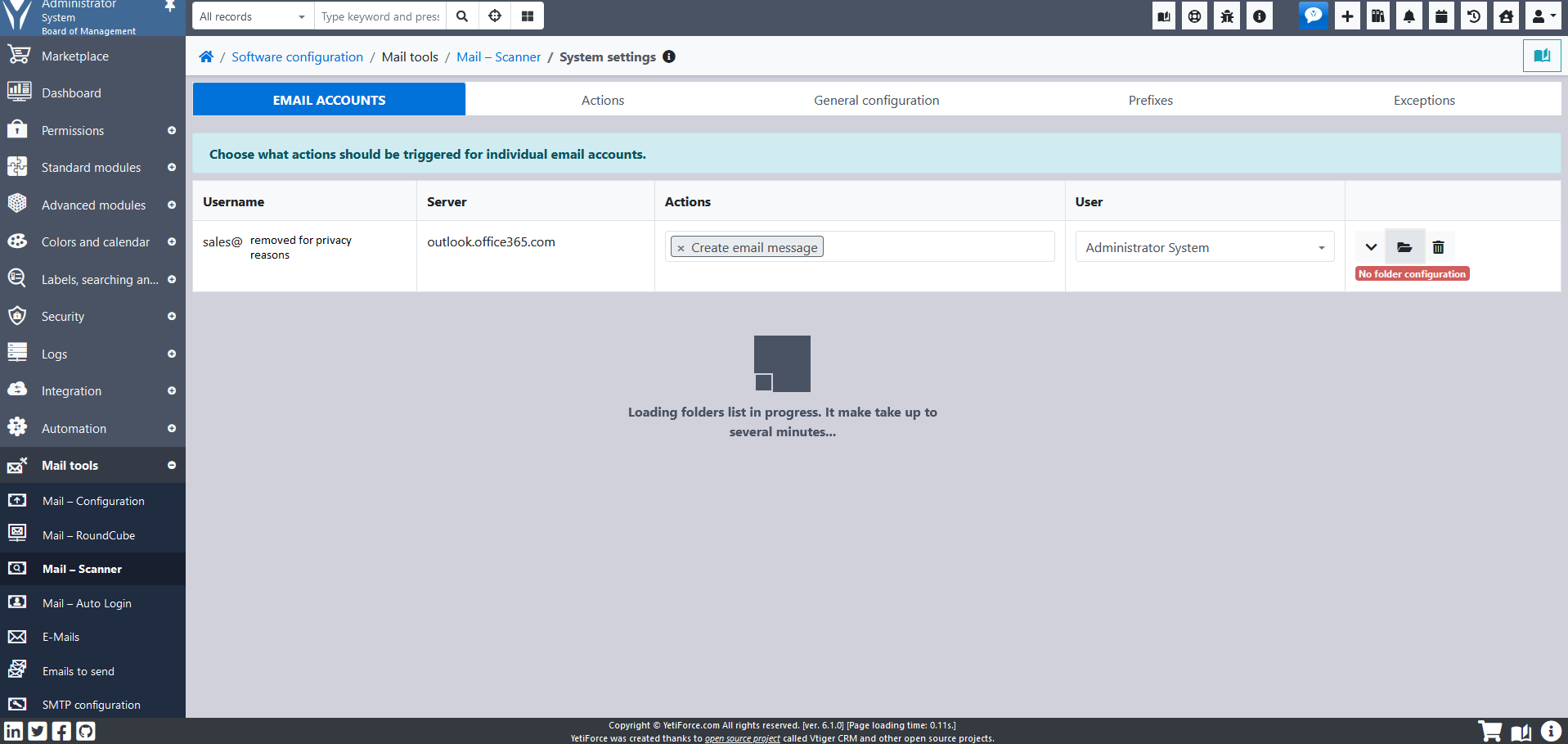
Task: Open folder configuration for sales@ account
Action: [1404, 246]
